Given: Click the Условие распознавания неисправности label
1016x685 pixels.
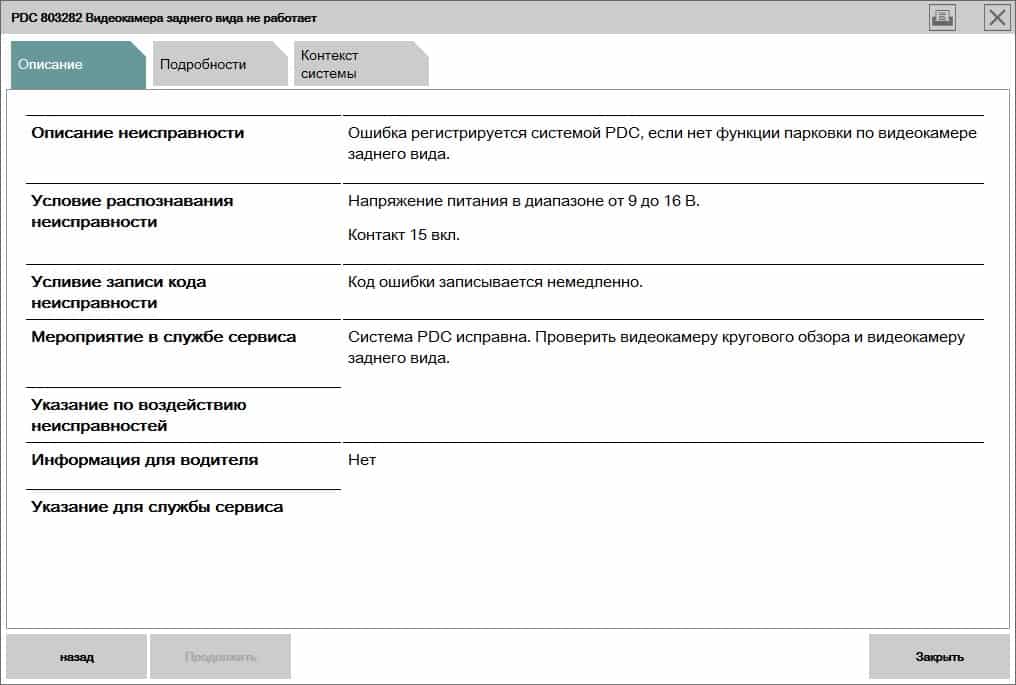Looking at the screenshot, I should pyautogui.click(x=132, y=211).
